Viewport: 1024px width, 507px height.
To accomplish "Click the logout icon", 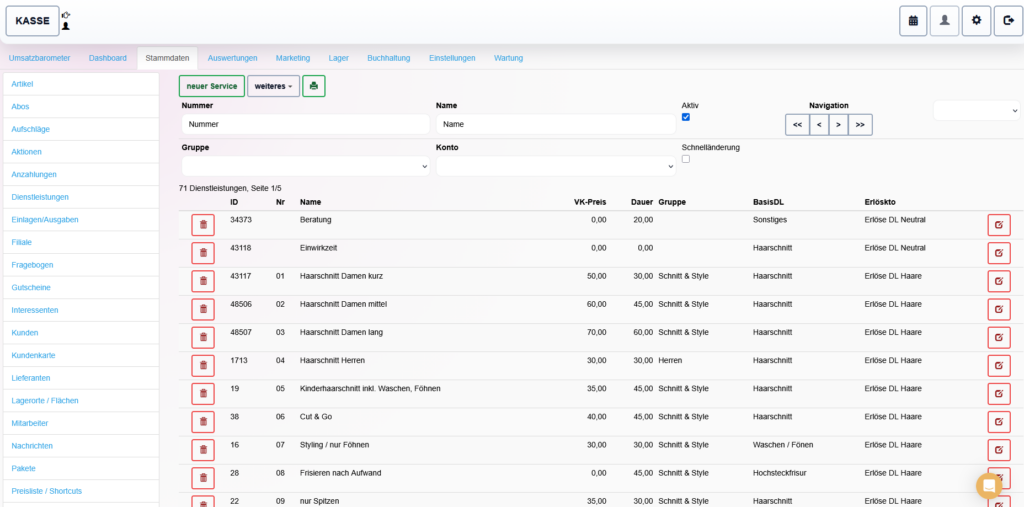I will click(1008, 21).
